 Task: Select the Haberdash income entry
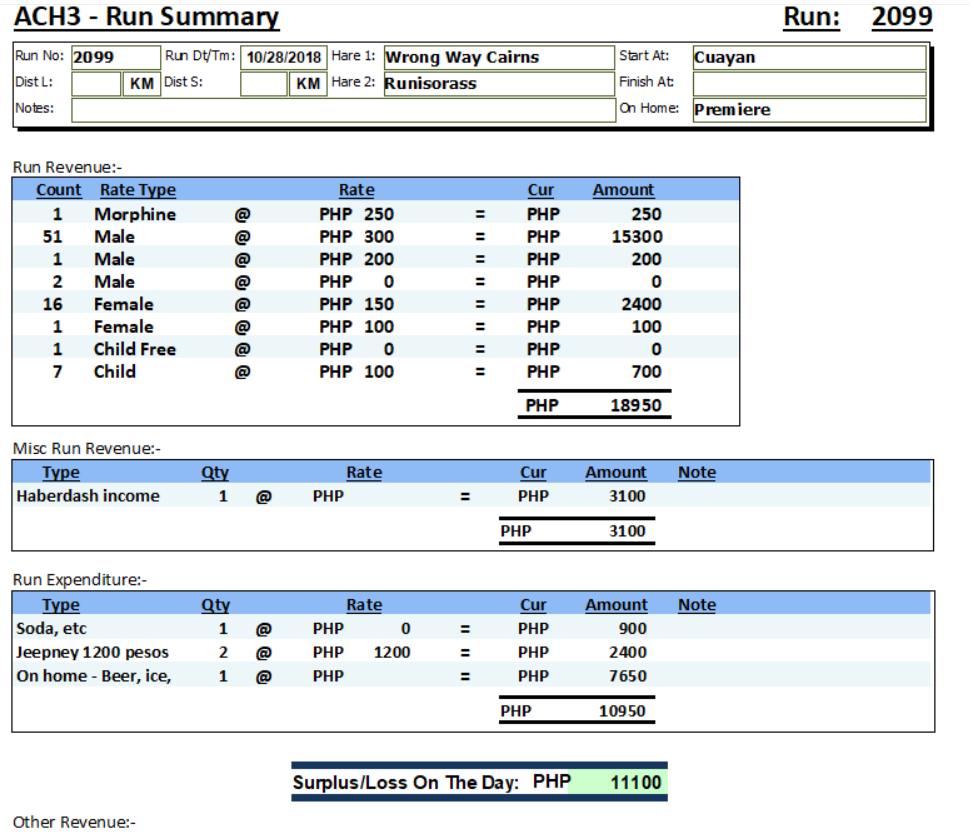click(x=88, y=496)
